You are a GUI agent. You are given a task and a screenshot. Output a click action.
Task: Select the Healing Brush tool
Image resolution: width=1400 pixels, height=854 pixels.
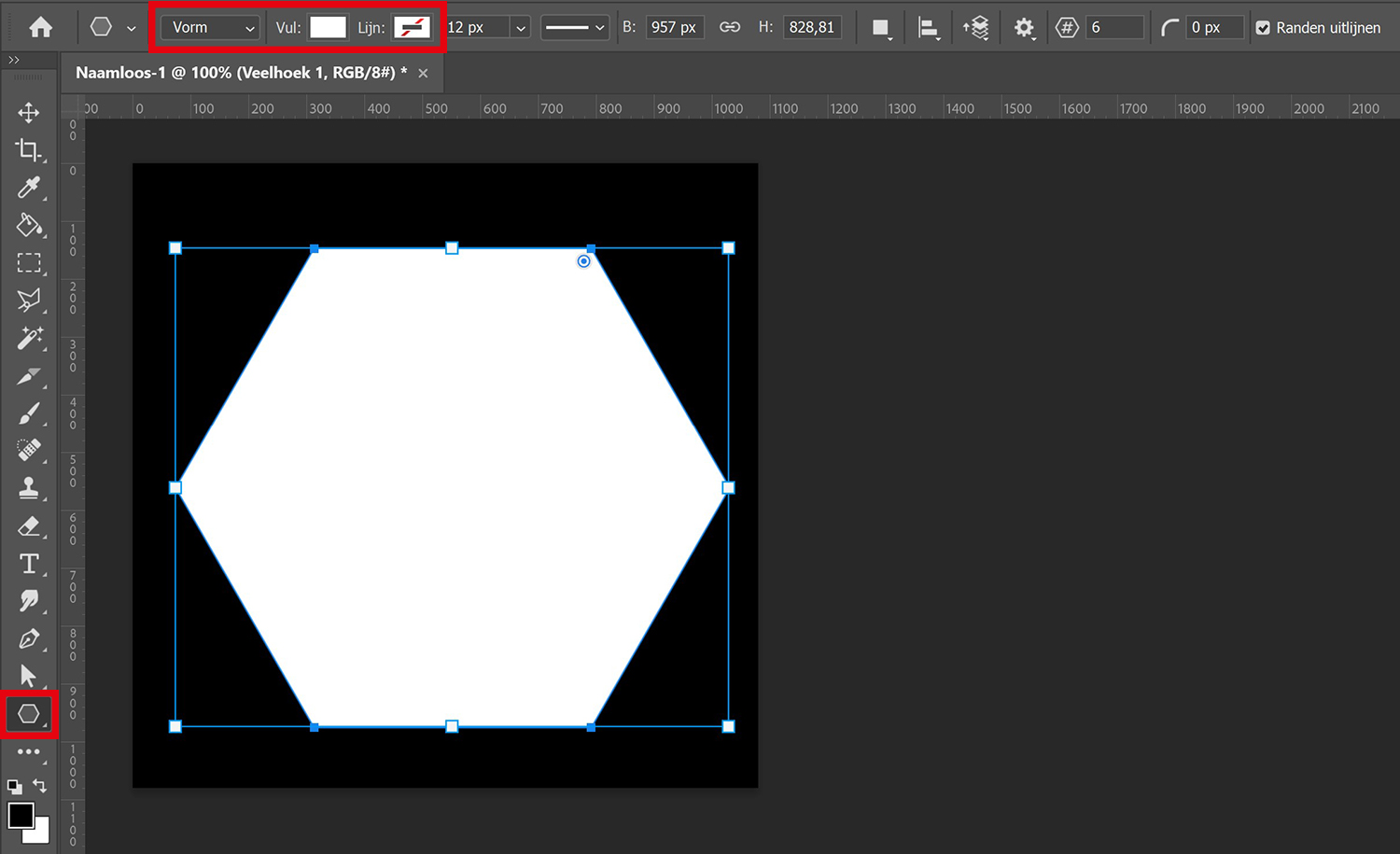(29, 451)
